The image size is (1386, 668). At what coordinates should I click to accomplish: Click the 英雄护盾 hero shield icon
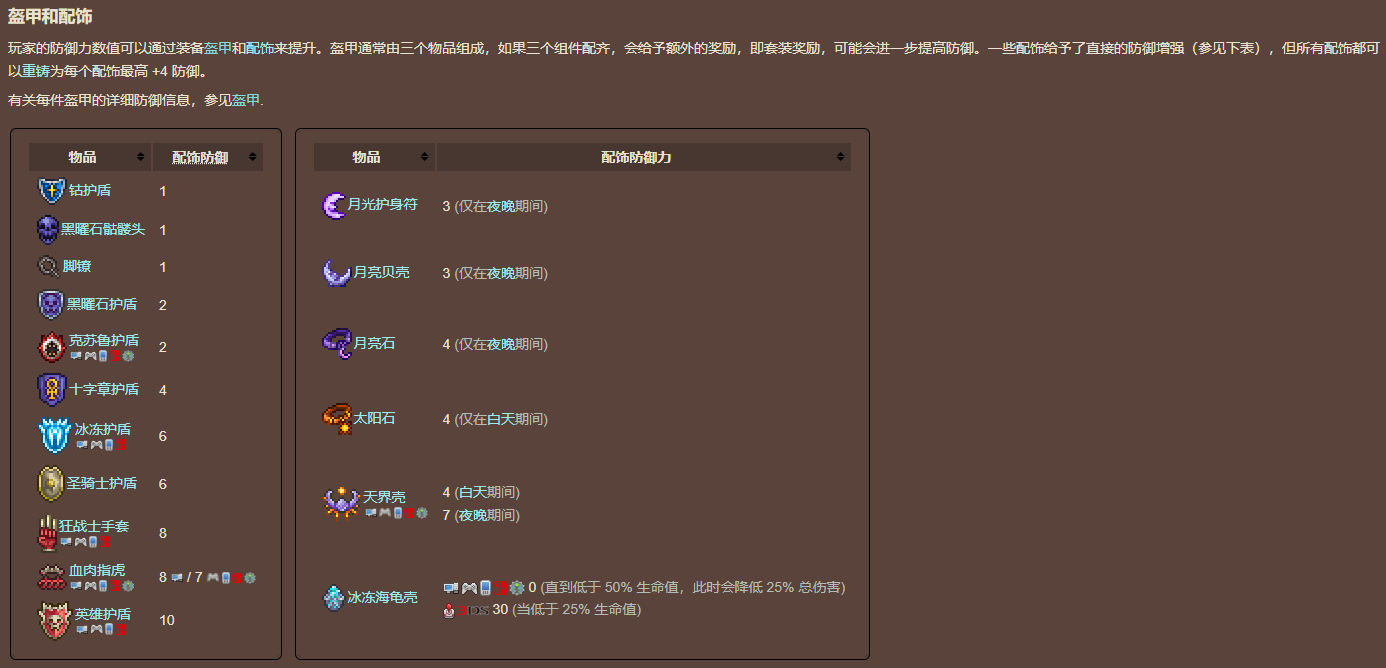55,620
